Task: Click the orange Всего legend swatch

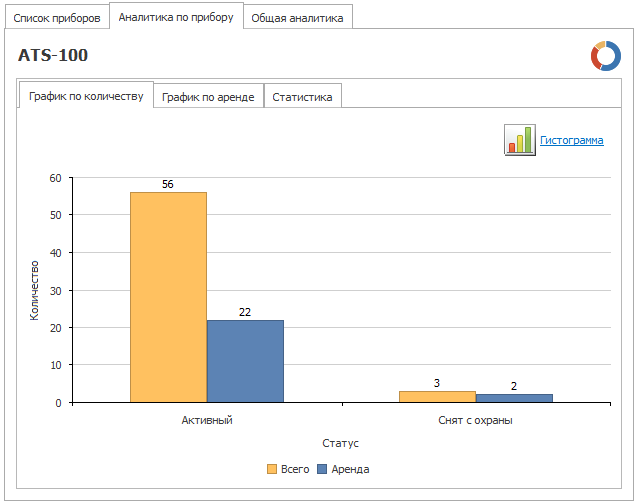Action: pos(272,469)
